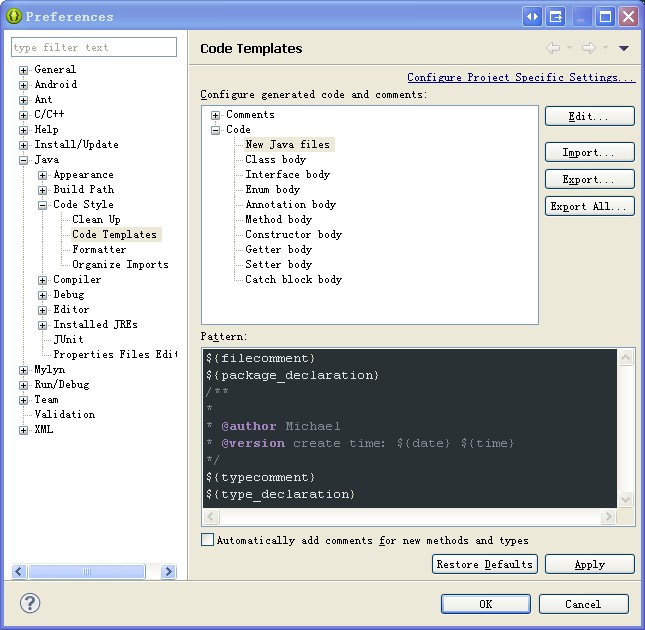
Task: Click the Eclipse Preferences title bar icon
Action: [14, 16]
